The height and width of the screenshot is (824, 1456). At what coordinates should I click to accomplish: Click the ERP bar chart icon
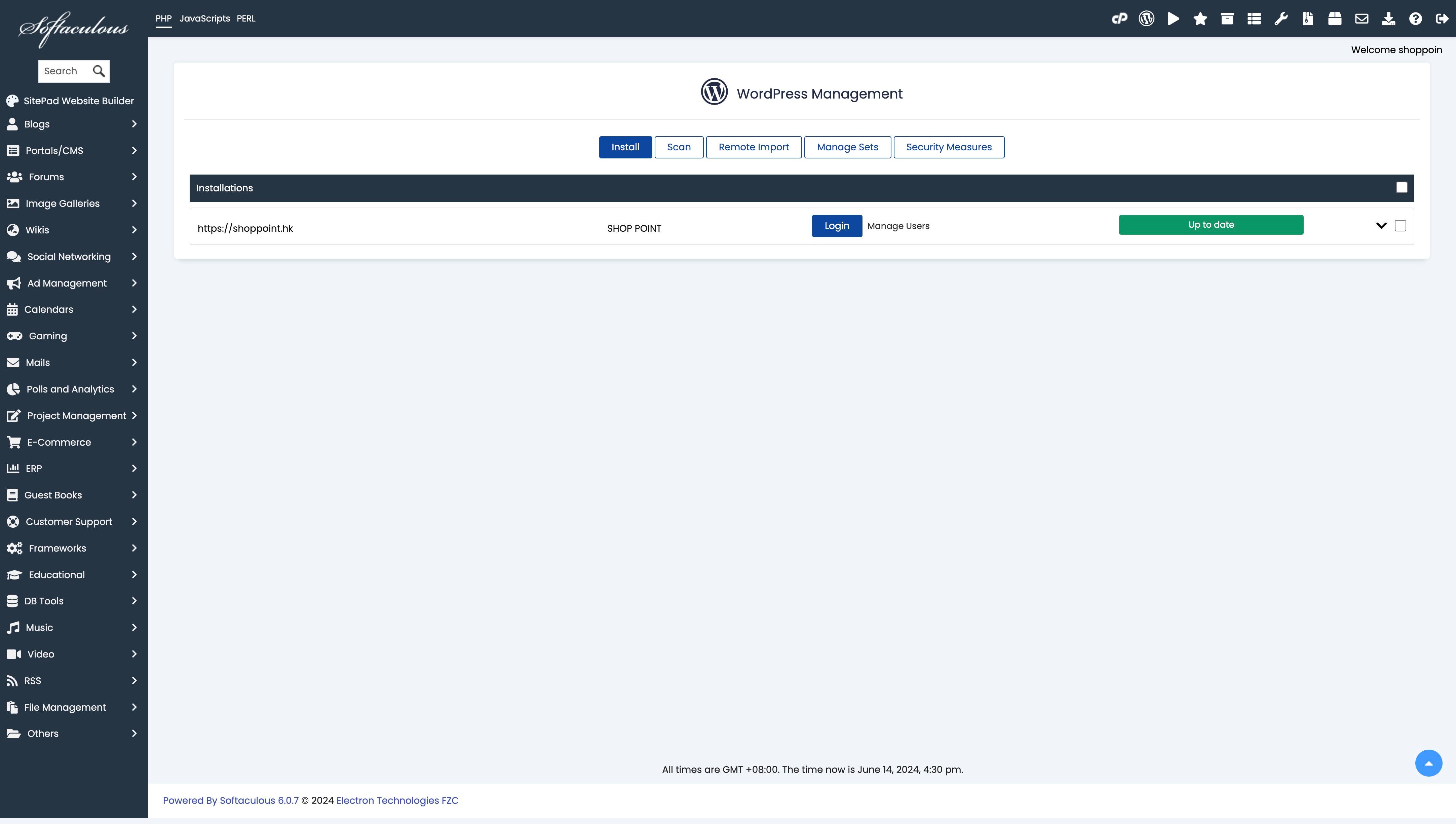12,468
